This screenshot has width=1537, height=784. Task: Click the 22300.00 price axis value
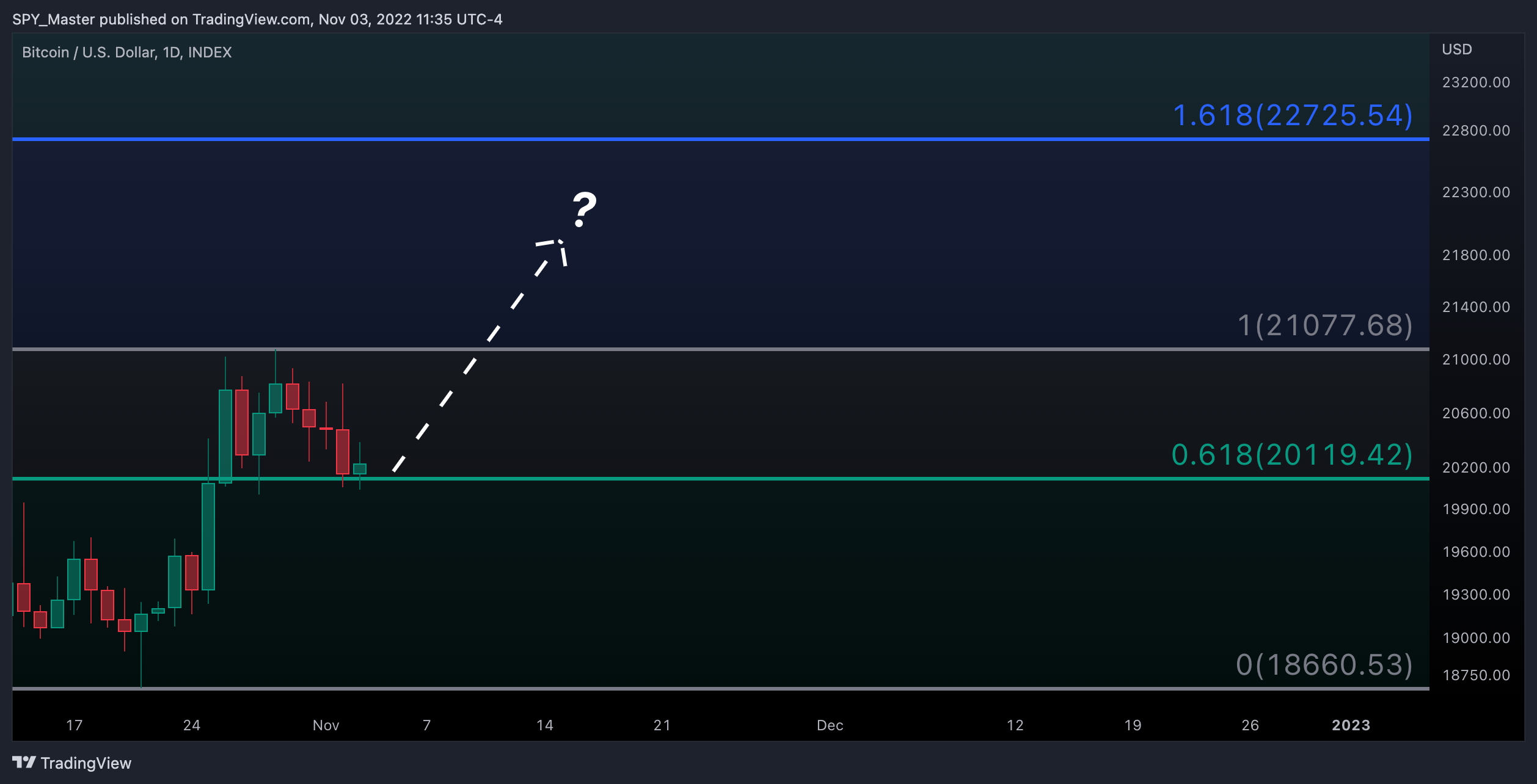click(x=1476, y=192)
